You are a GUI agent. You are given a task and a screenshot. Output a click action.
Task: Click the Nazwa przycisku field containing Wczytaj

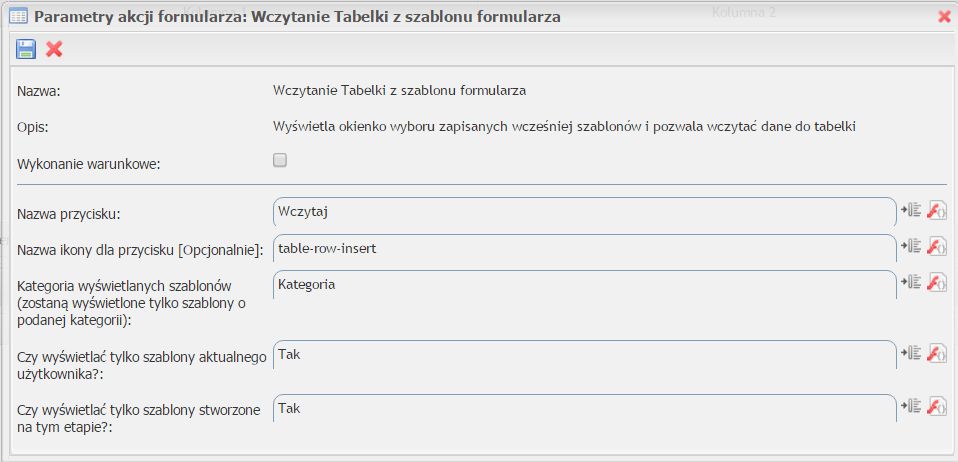pos(585,212)
